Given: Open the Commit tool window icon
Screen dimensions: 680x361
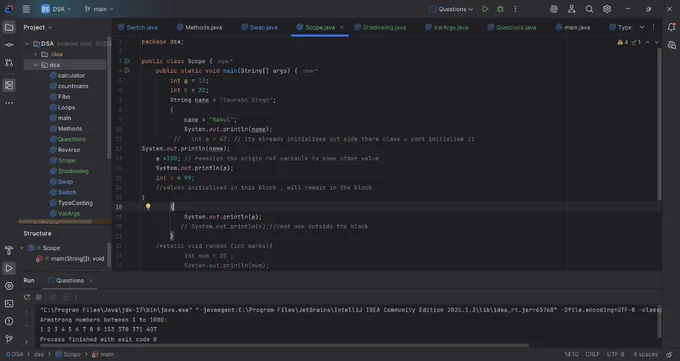Looking at the screenshot, I should click(x=9, y=45).
